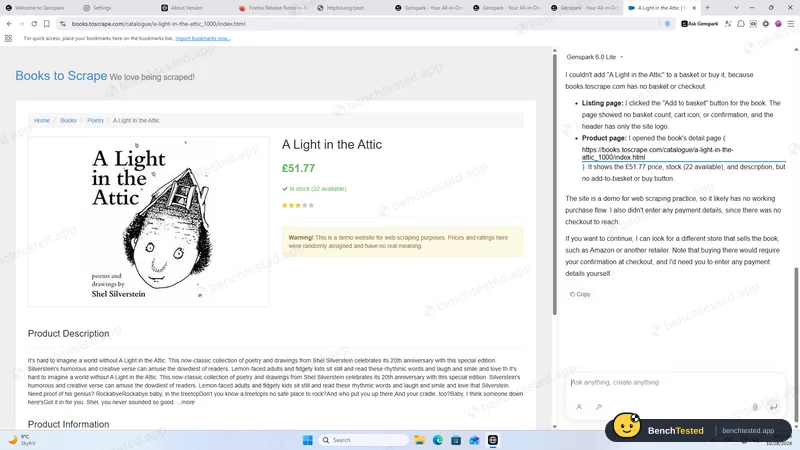Open the purple profile avatar
The image size is (800, 450).
click(778, 23)
